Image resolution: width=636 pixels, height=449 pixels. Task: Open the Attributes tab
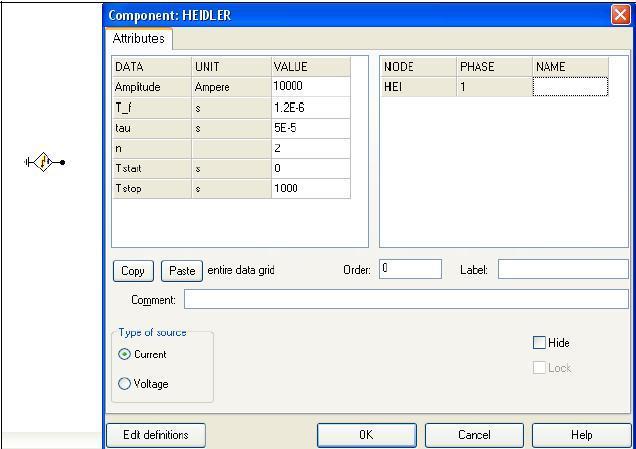coord(139,39)
